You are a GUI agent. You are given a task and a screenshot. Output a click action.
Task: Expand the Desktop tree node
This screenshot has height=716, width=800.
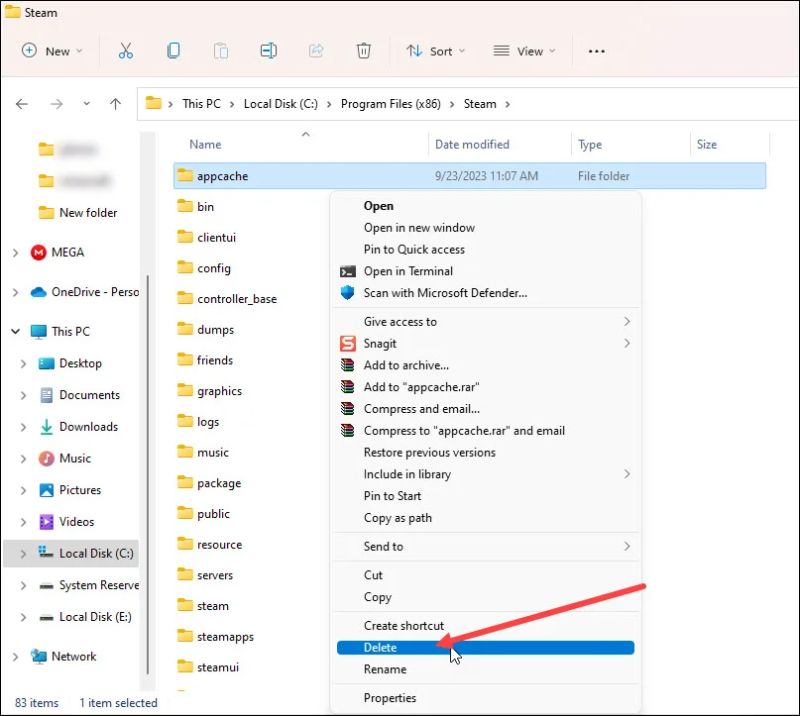pyautogui.click(x=23, y=363)
